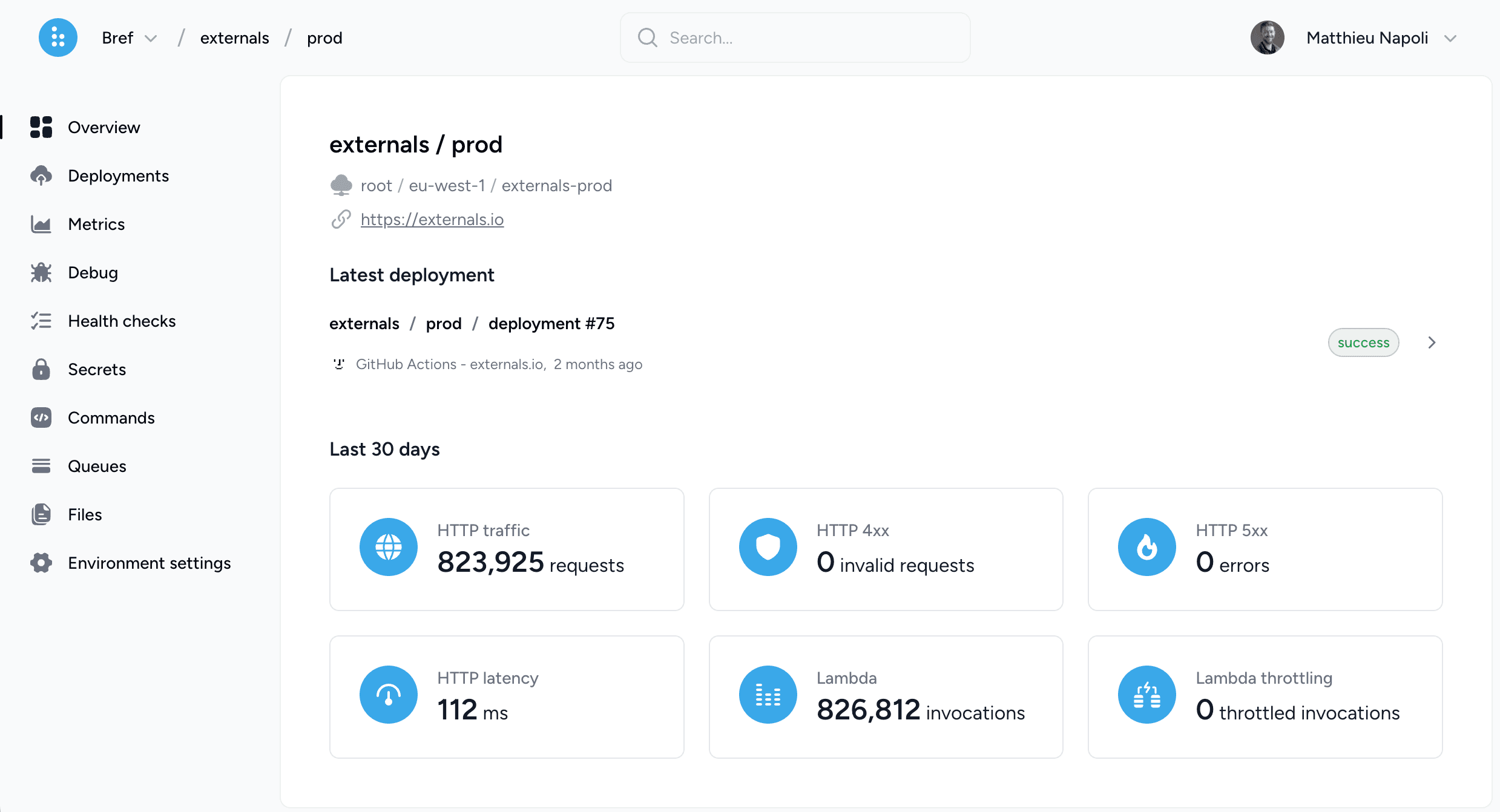Screen dimensions: 1500x812
Task: Click the HTTP latency gauge icon
Action: tap(389, 695)
